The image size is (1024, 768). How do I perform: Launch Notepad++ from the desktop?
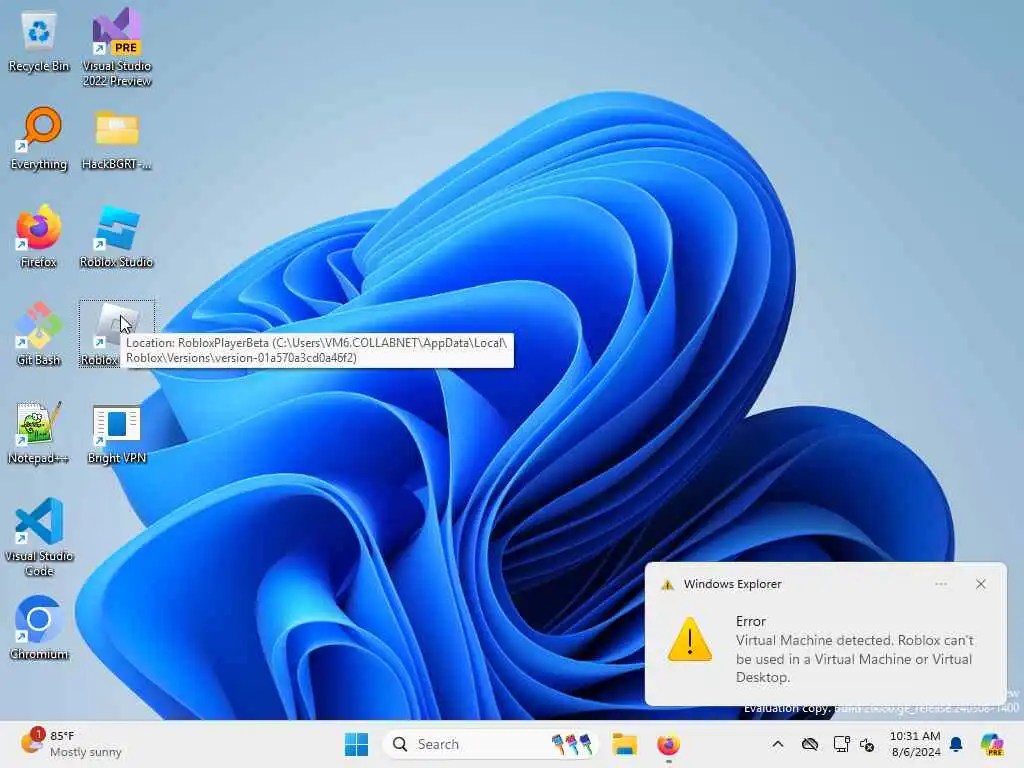[39, 432]
